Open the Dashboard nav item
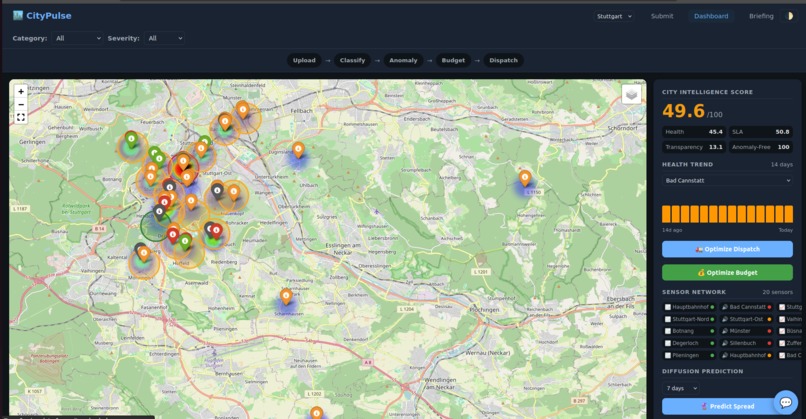 [711, 16]
